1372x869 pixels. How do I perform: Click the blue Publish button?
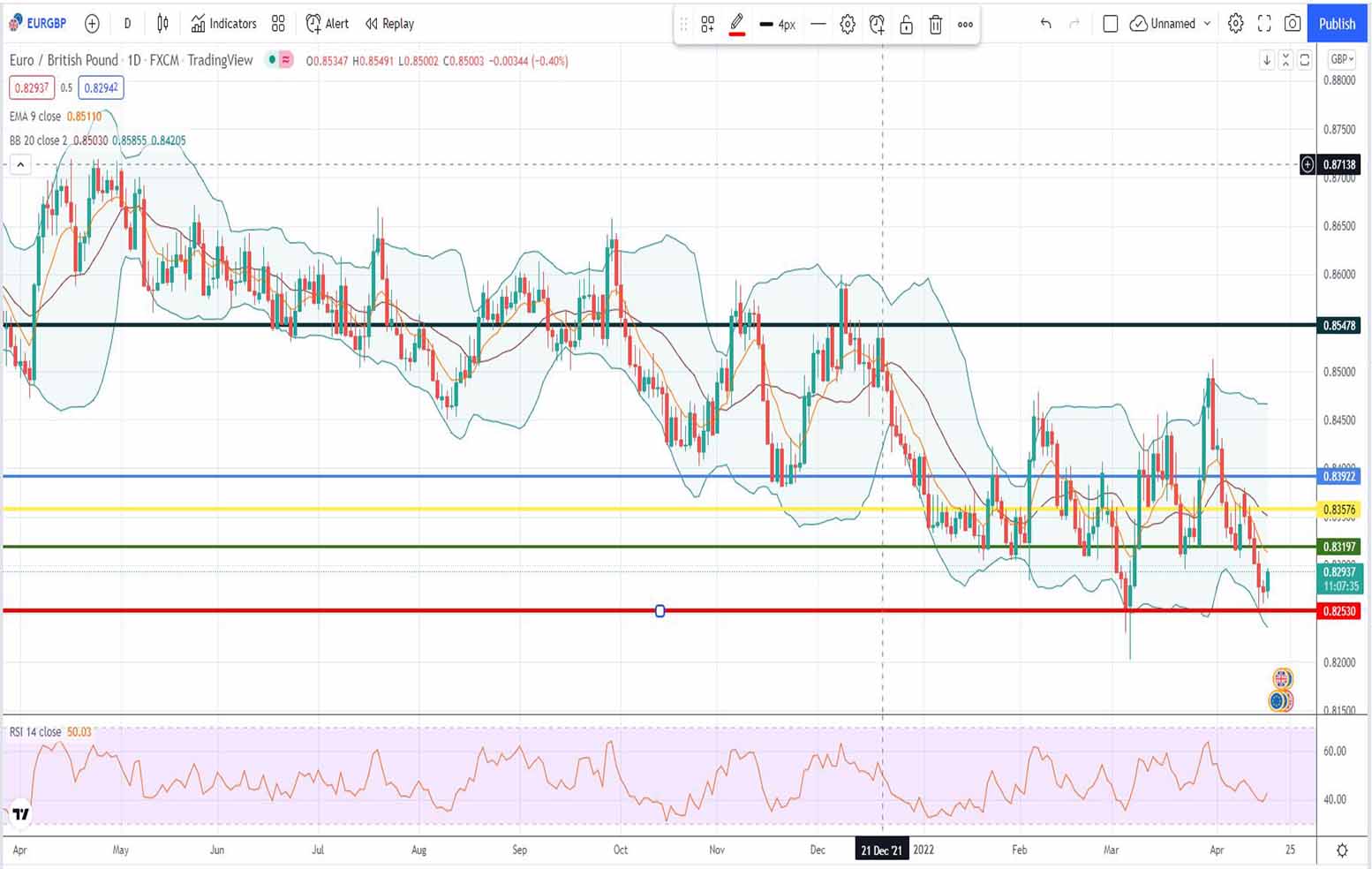click(1337, 24)
